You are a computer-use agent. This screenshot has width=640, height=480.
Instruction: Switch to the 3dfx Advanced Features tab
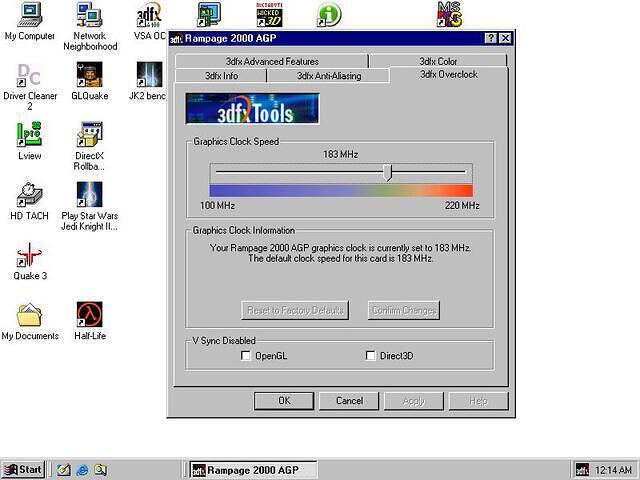point(272,61)
